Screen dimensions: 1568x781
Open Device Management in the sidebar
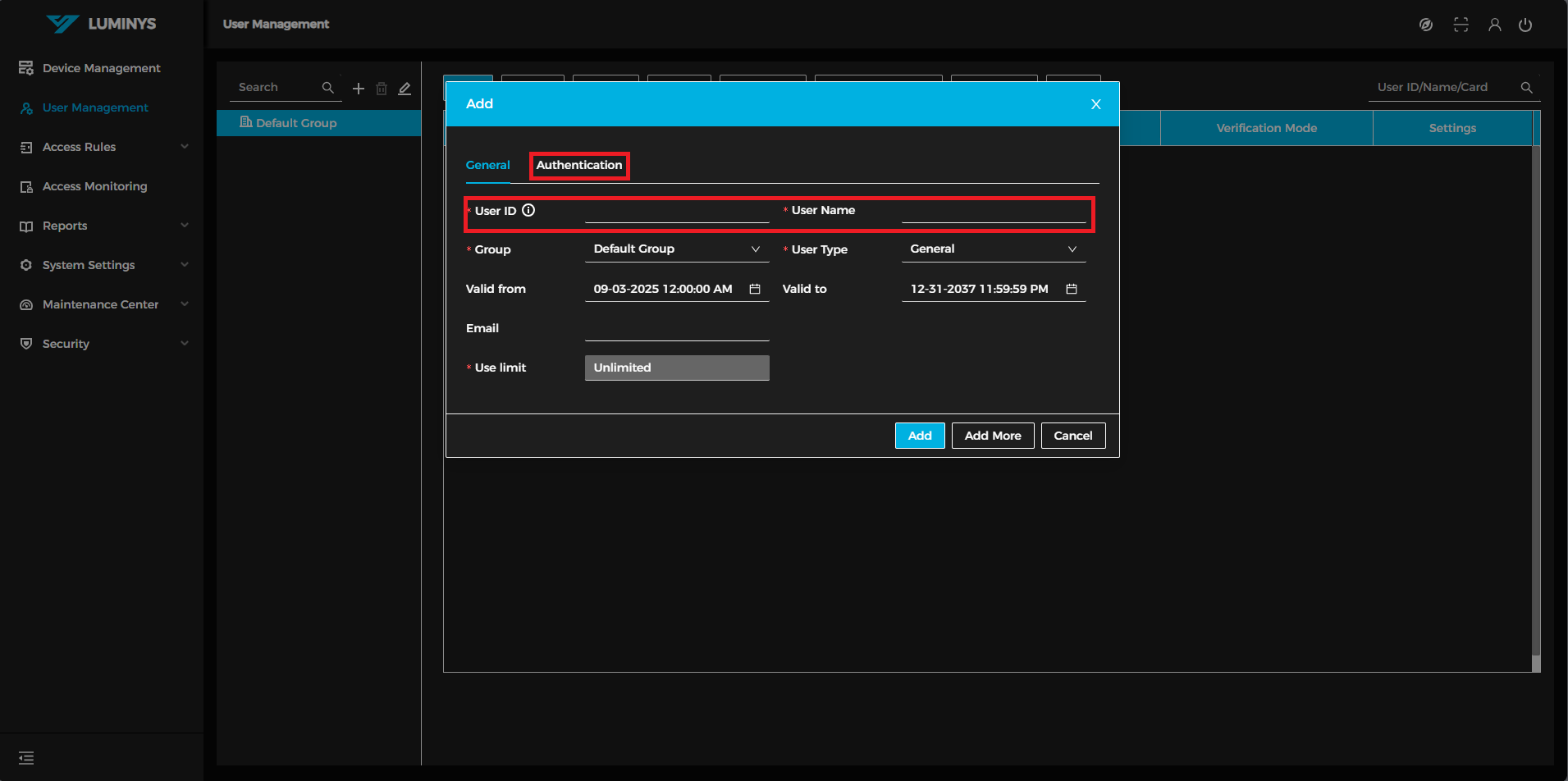[101, 68]
